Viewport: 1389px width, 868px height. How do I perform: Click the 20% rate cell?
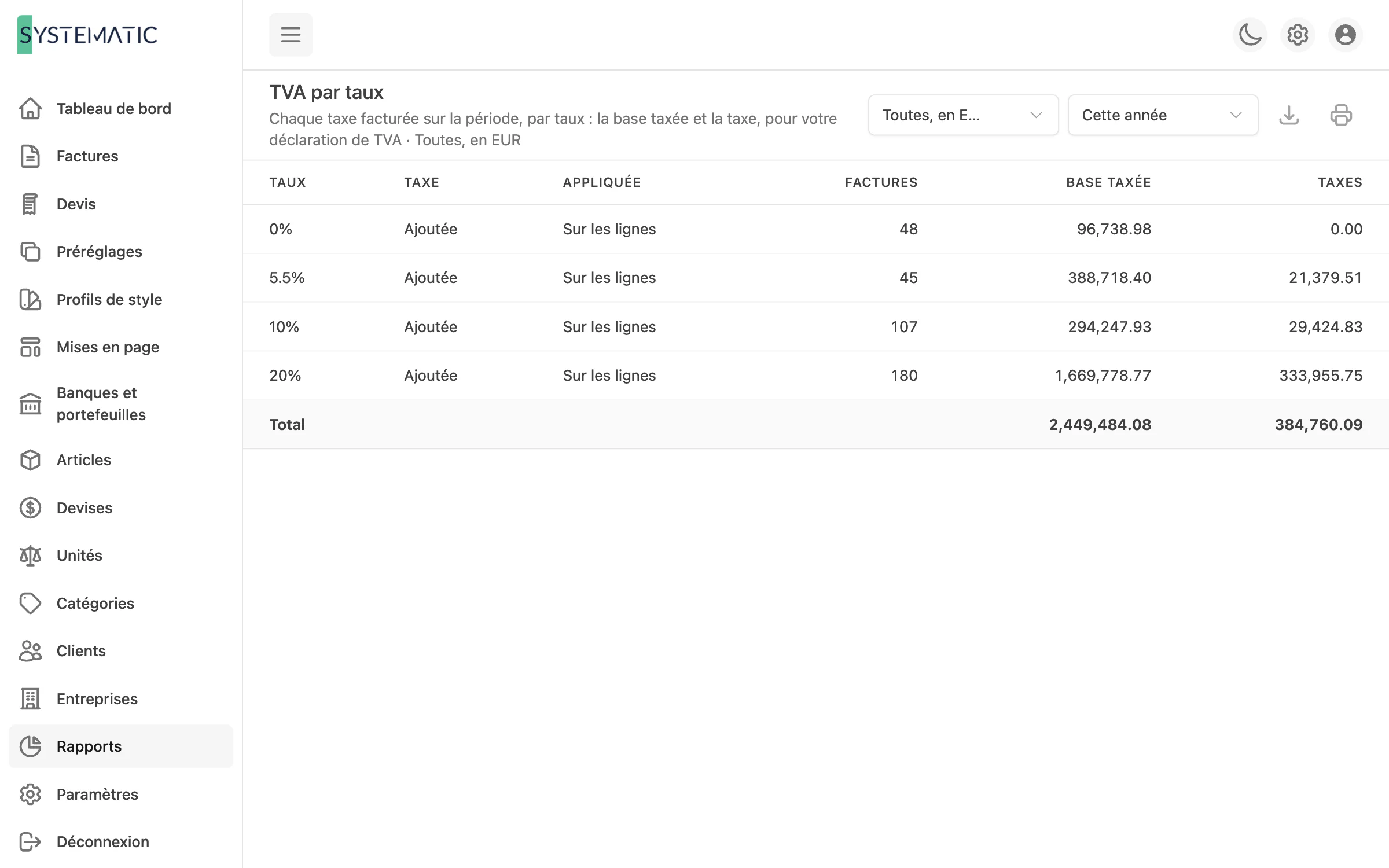285,376
